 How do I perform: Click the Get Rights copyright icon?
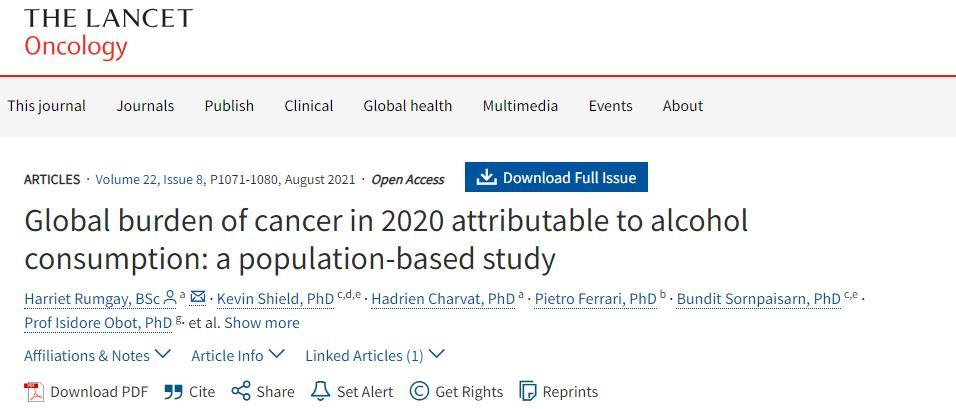tap(419, 391)
